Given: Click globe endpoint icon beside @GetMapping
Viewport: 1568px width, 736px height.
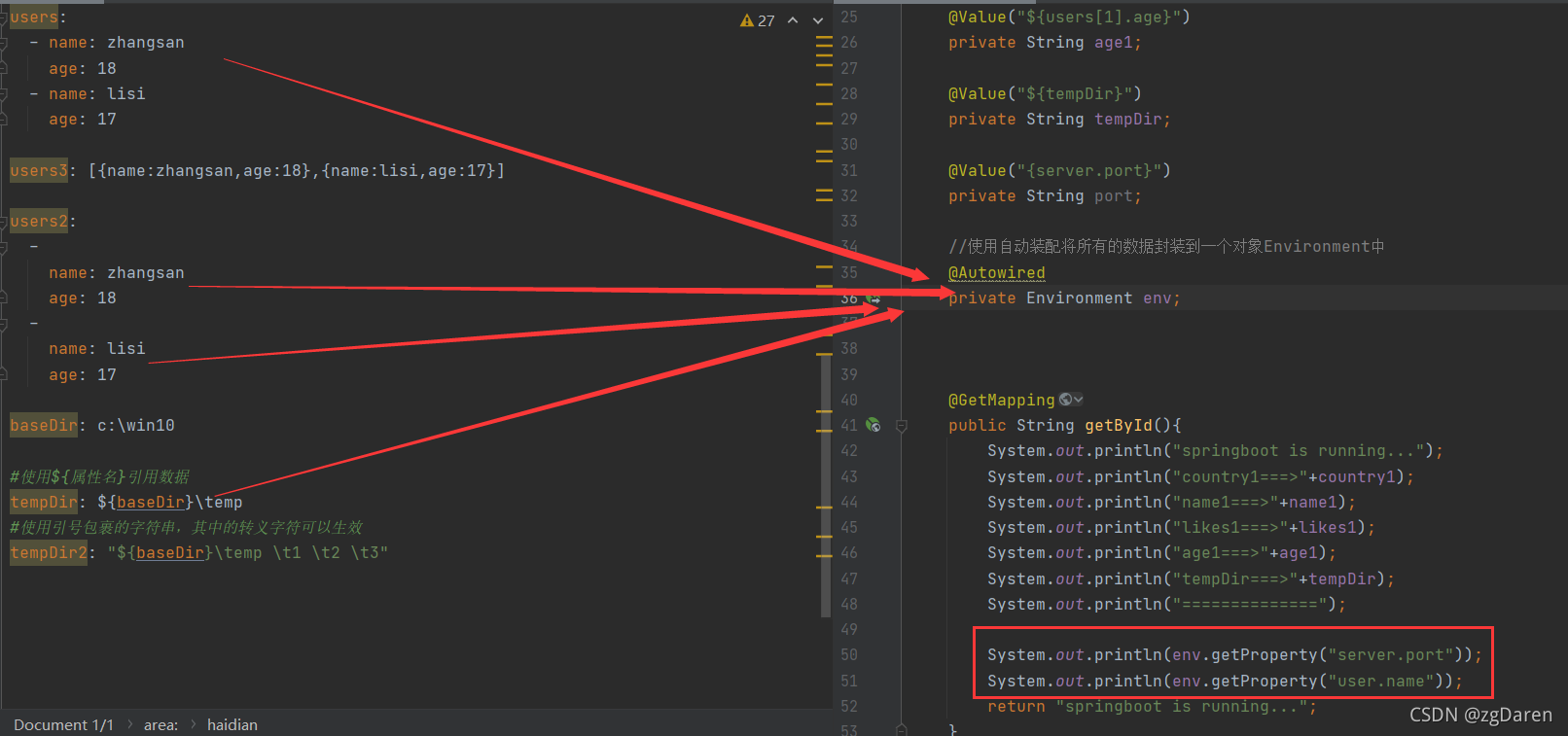Looking at the screenshot, I should click(x=1066, y=400).
